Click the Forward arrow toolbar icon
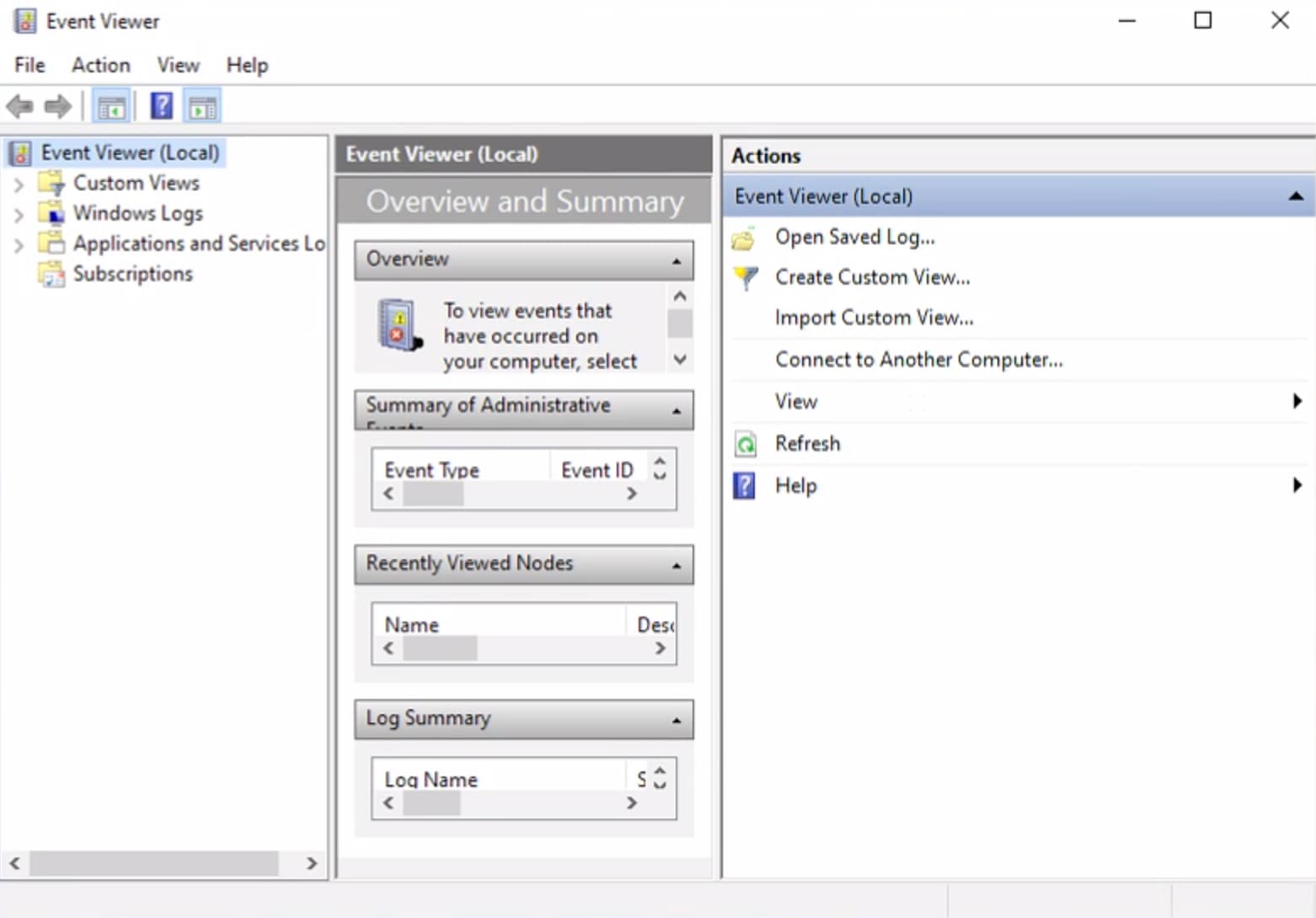This screenshot has height=918, width=1316. [57, 107]
